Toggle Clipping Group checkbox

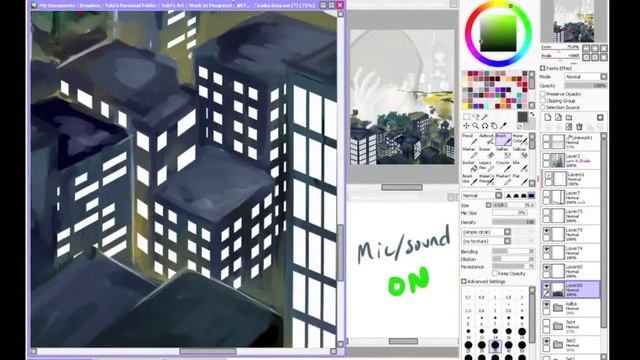tap(543, 100)
